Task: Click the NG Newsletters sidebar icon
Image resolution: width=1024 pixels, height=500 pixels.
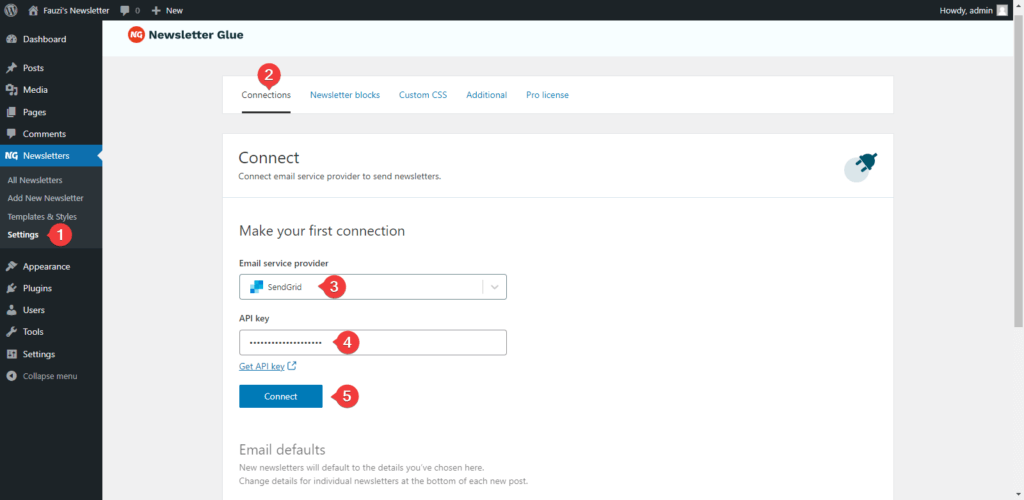Action: tap(11, 156)
